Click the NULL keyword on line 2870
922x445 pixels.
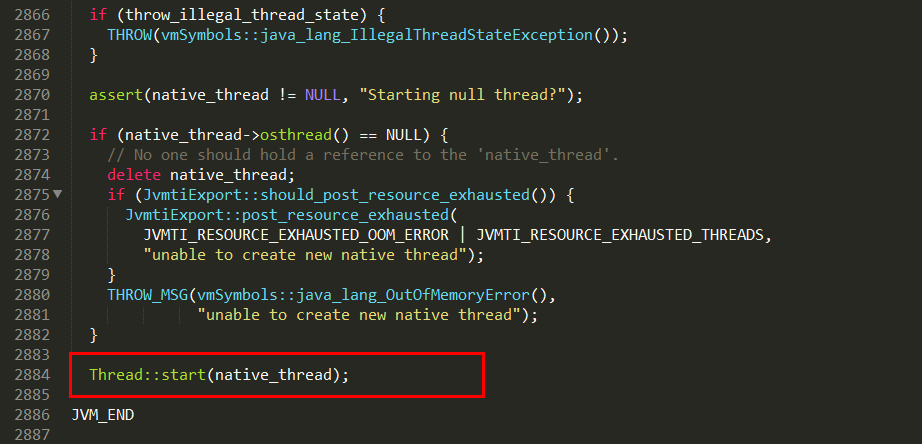point(322,95)
